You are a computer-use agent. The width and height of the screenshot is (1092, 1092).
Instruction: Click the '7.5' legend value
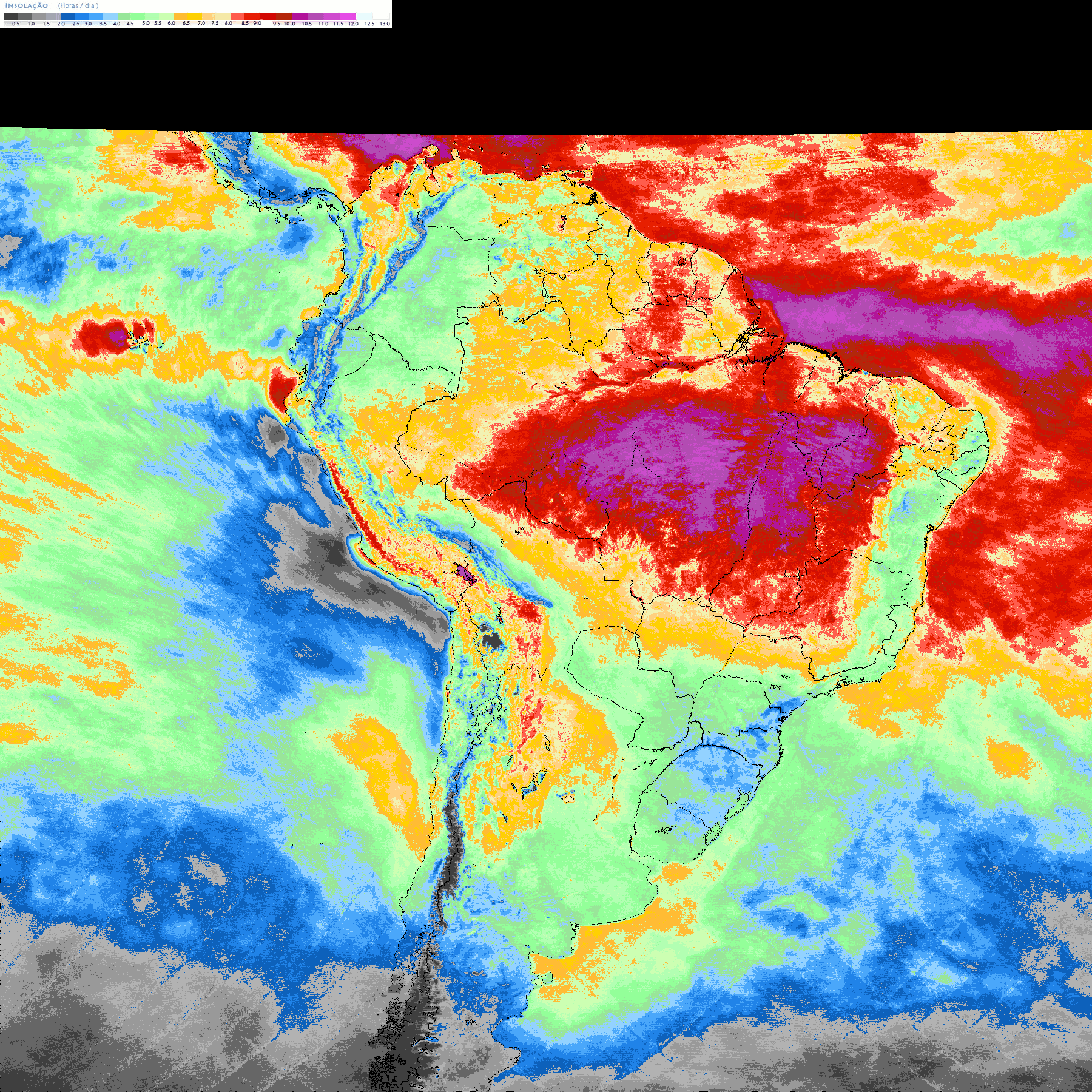click(x=215, y=23)
